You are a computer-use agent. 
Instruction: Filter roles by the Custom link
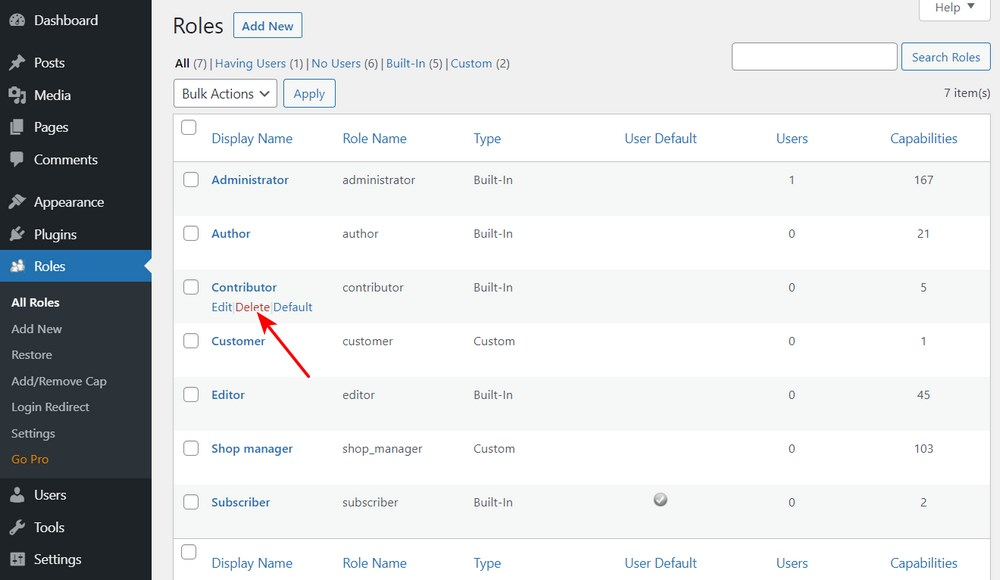471,63
